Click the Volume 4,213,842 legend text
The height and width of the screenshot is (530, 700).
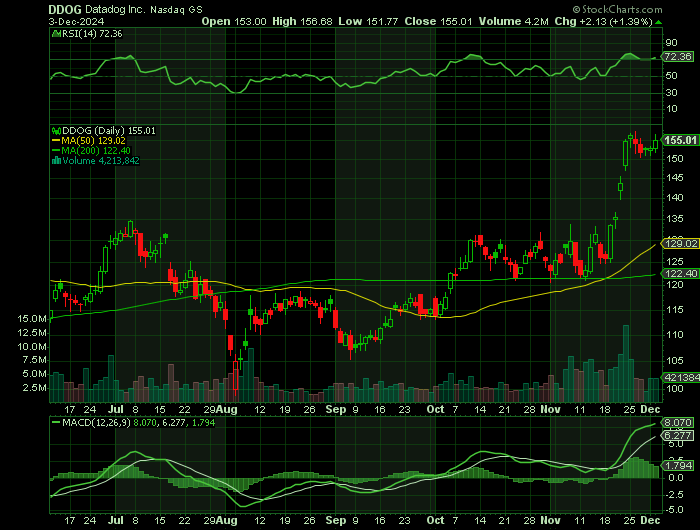(x=101, y=161)
